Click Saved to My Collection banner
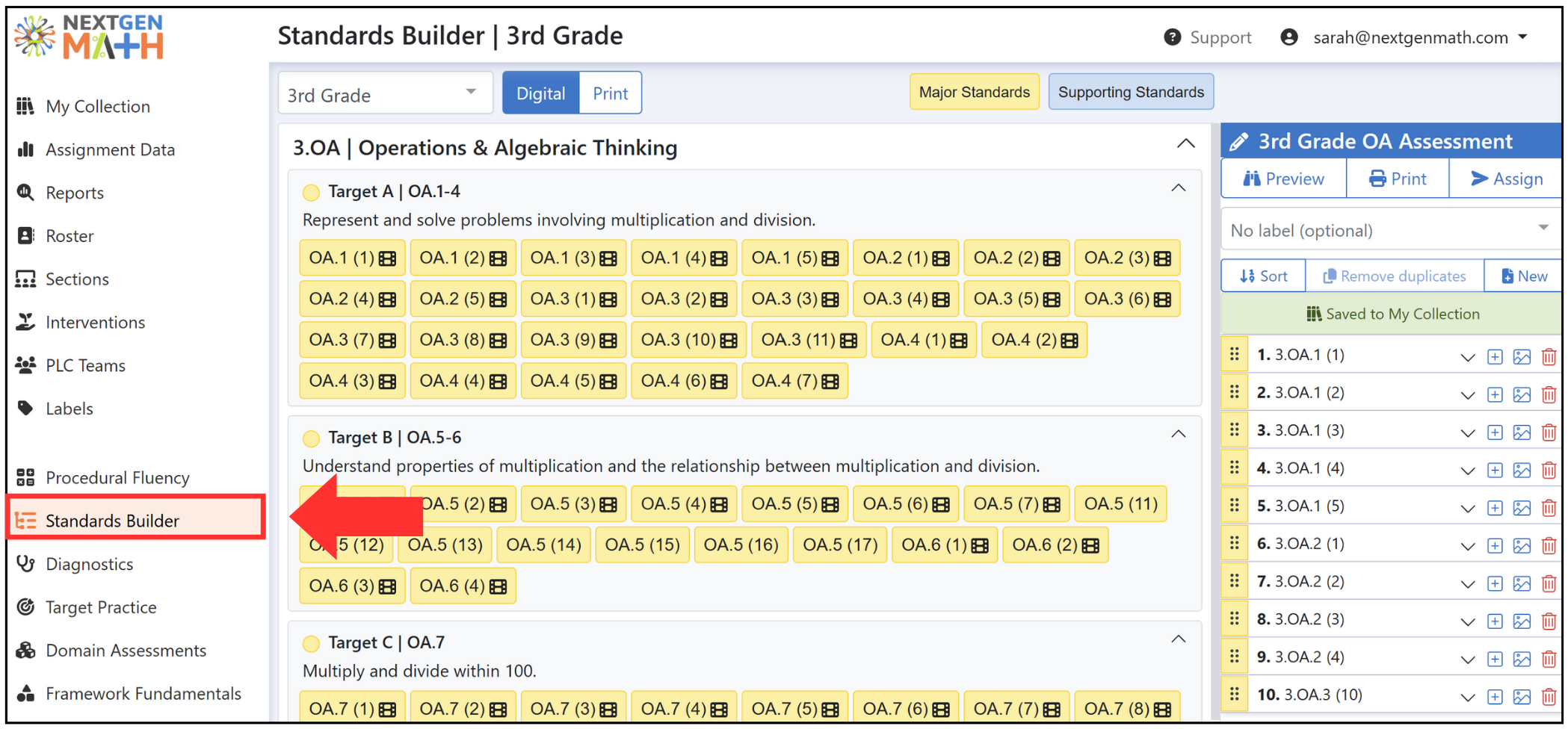 (1392, 314)
